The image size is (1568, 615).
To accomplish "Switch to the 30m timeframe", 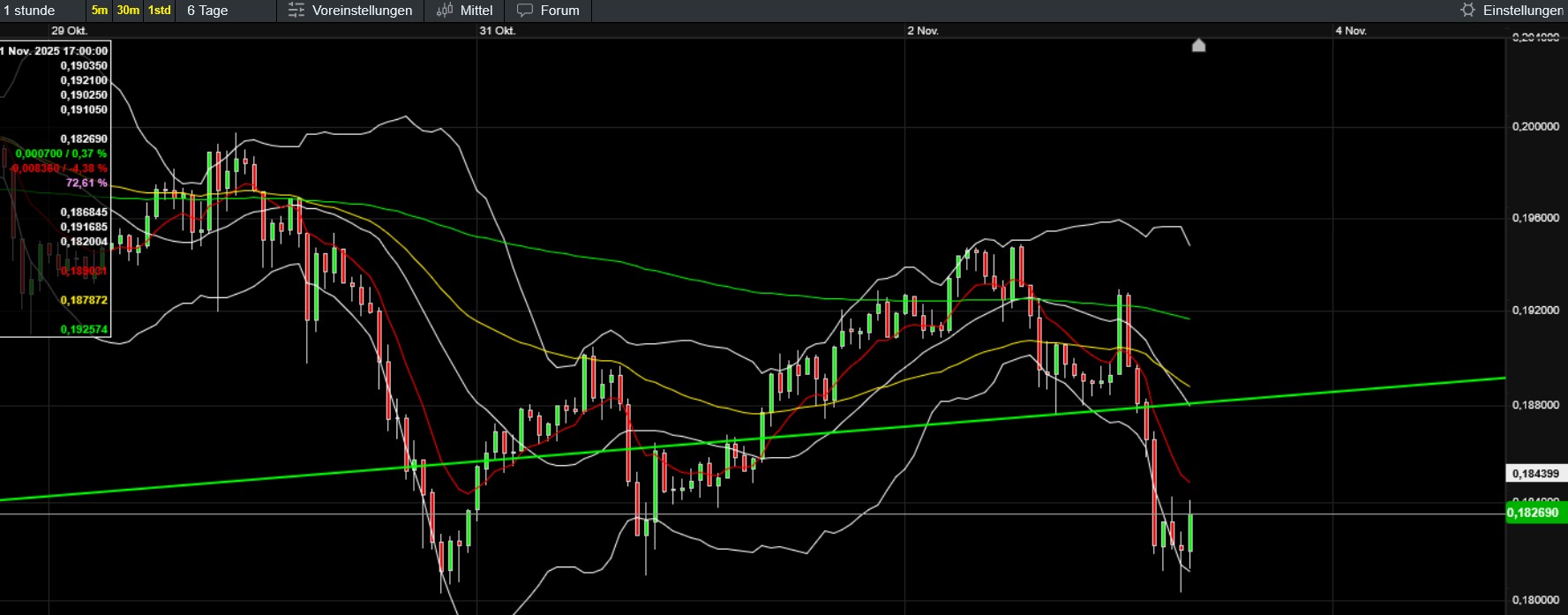I will click(x=128, y=11).
